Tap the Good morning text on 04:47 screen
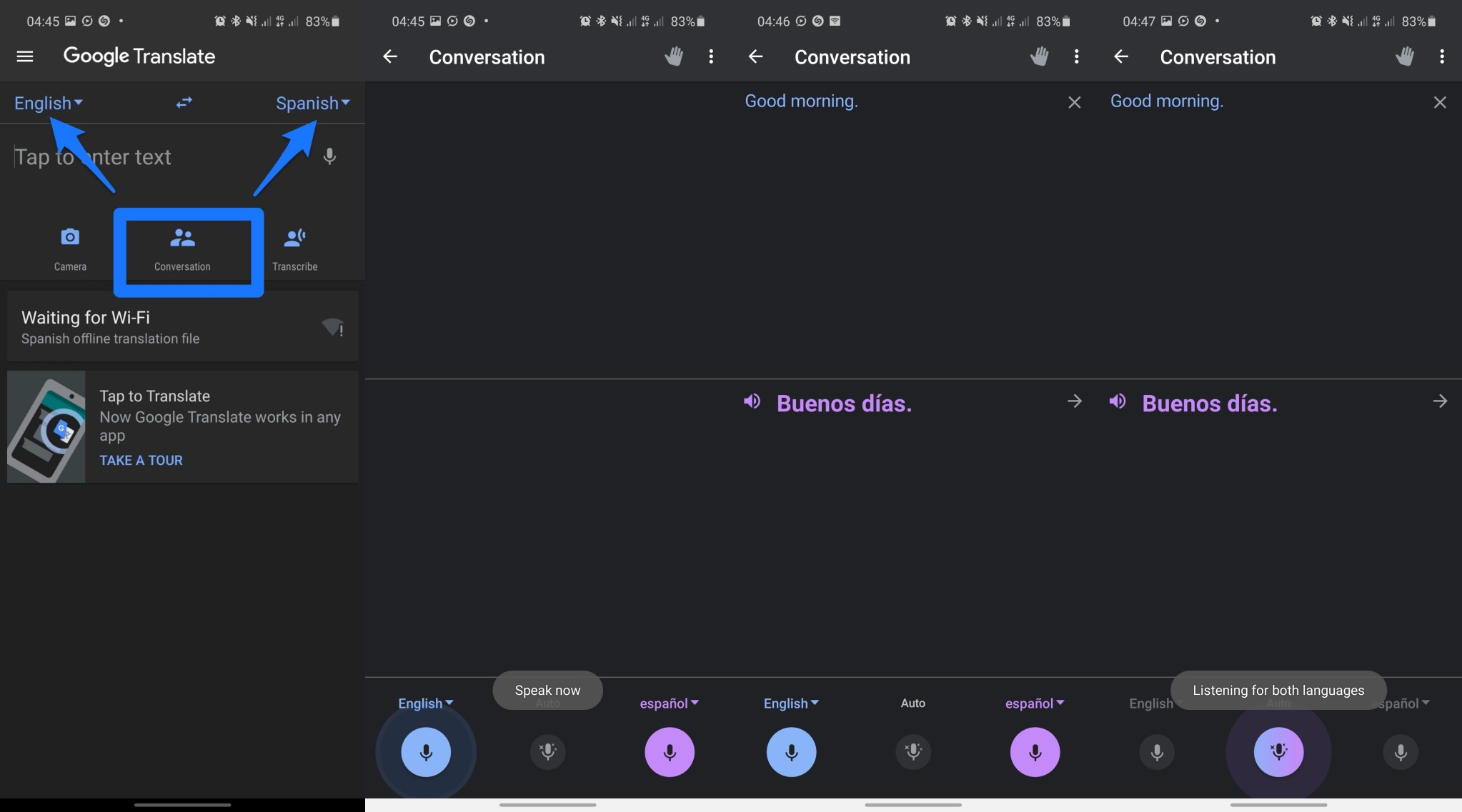 [1167, 101]
